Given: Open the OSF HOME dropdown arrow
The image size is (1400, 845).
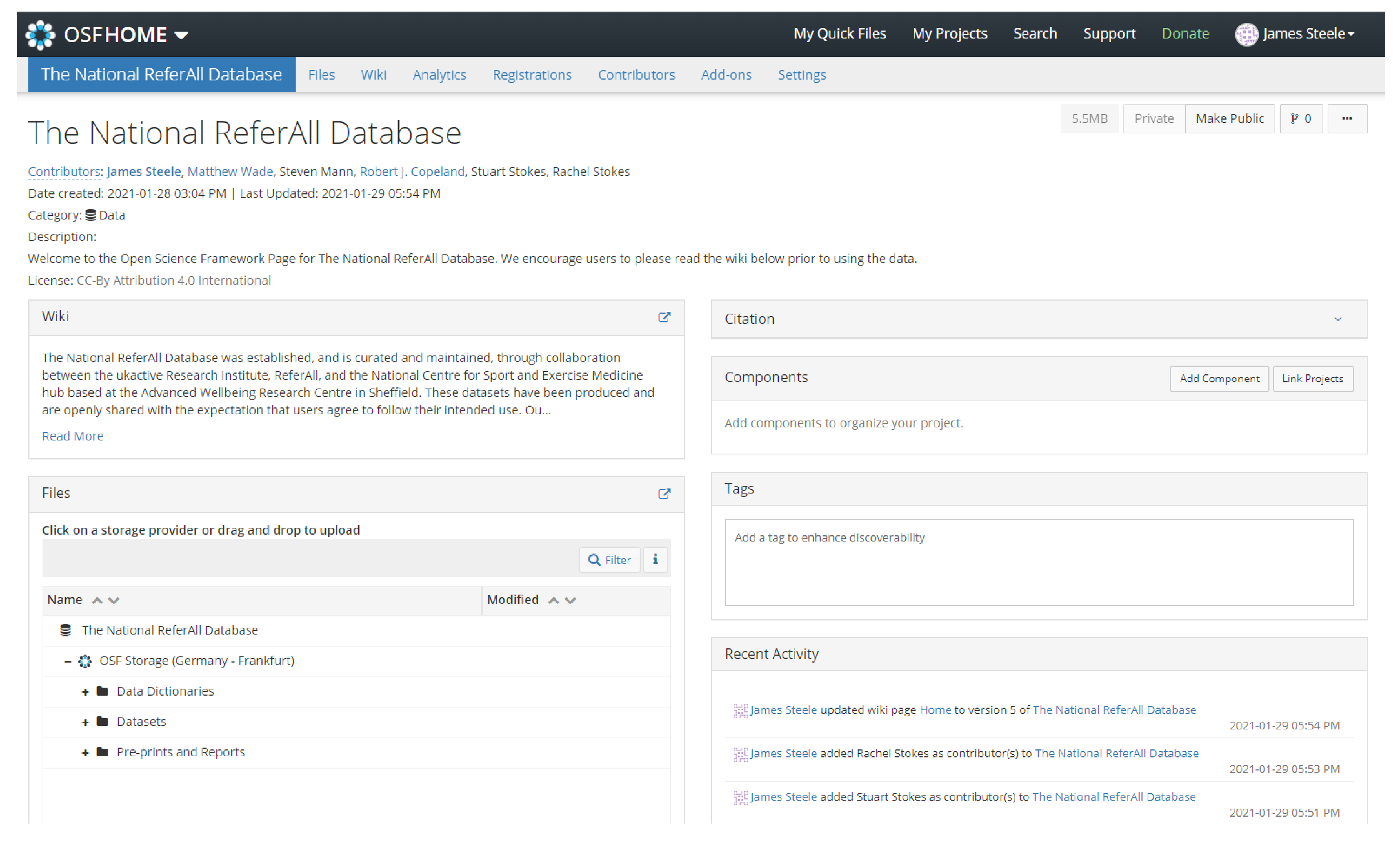Looking at the screenshot, I should 181,35.
